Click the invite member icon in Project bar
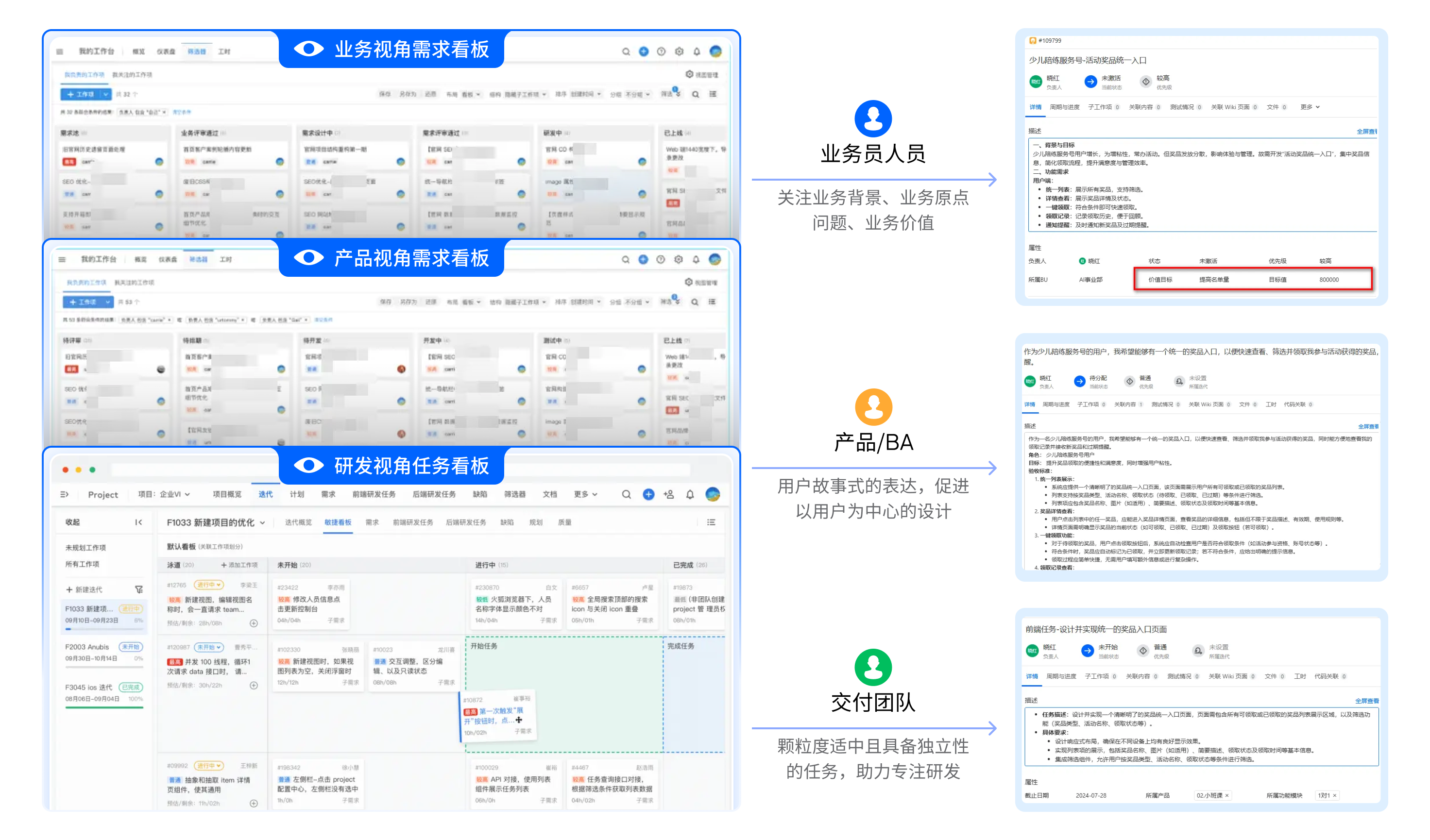 (x=669, y=495)
